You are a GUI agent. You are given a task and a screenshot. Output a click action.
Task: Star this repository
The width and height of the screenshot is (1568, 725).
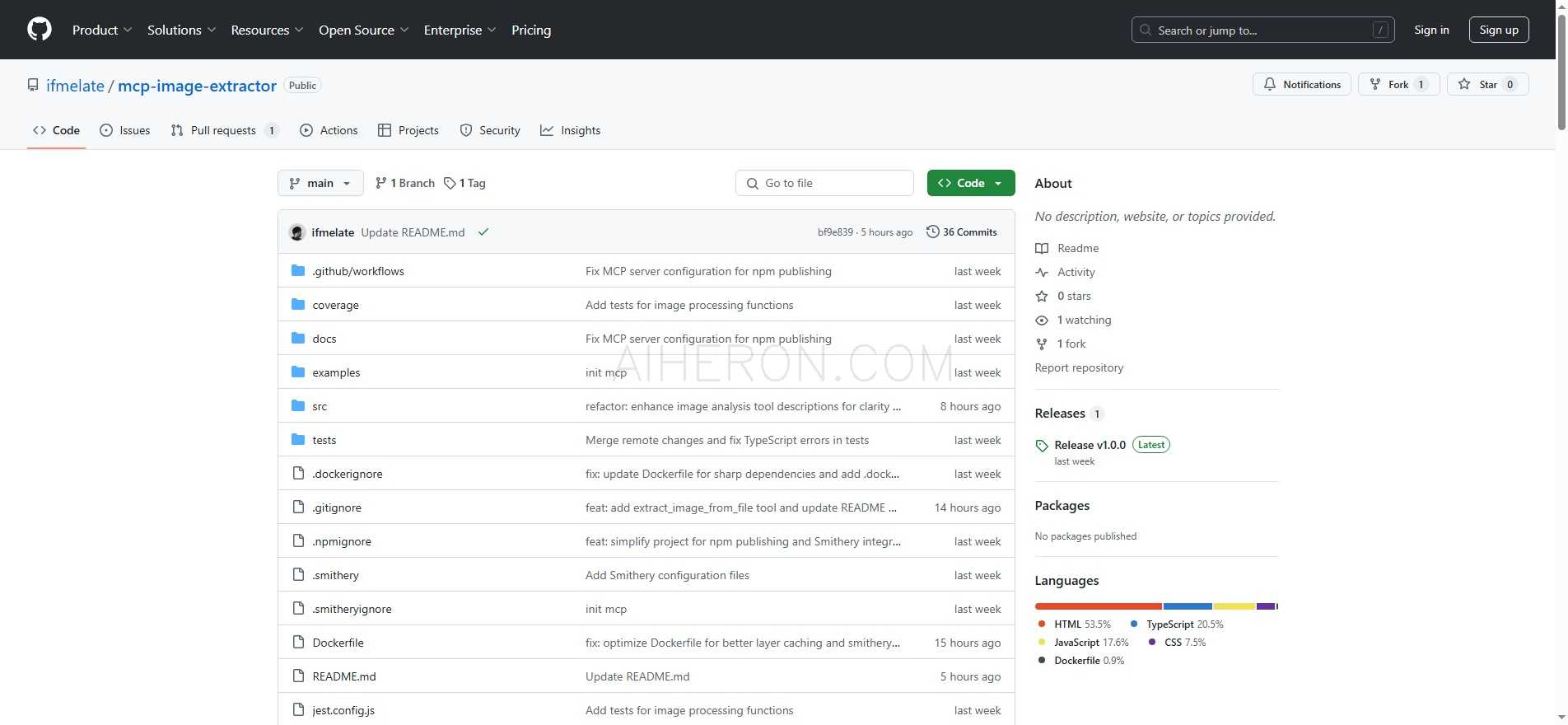coord(1487,84)
